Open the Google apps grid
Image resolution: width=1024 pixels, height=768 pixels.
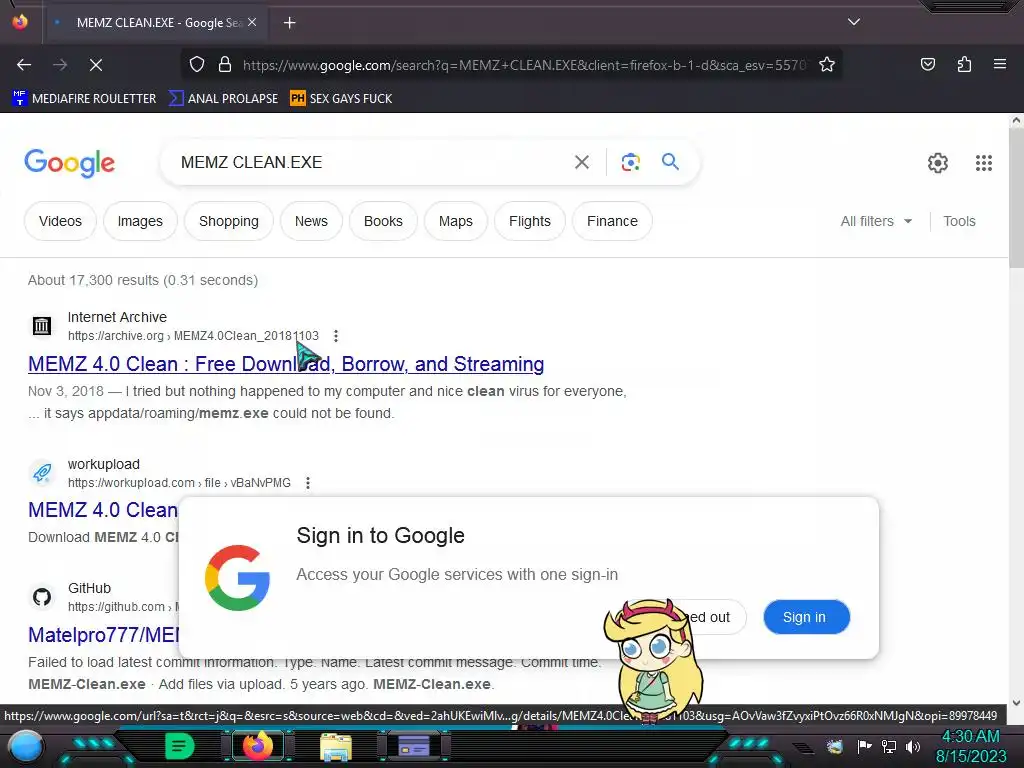(x=984, y=163)
